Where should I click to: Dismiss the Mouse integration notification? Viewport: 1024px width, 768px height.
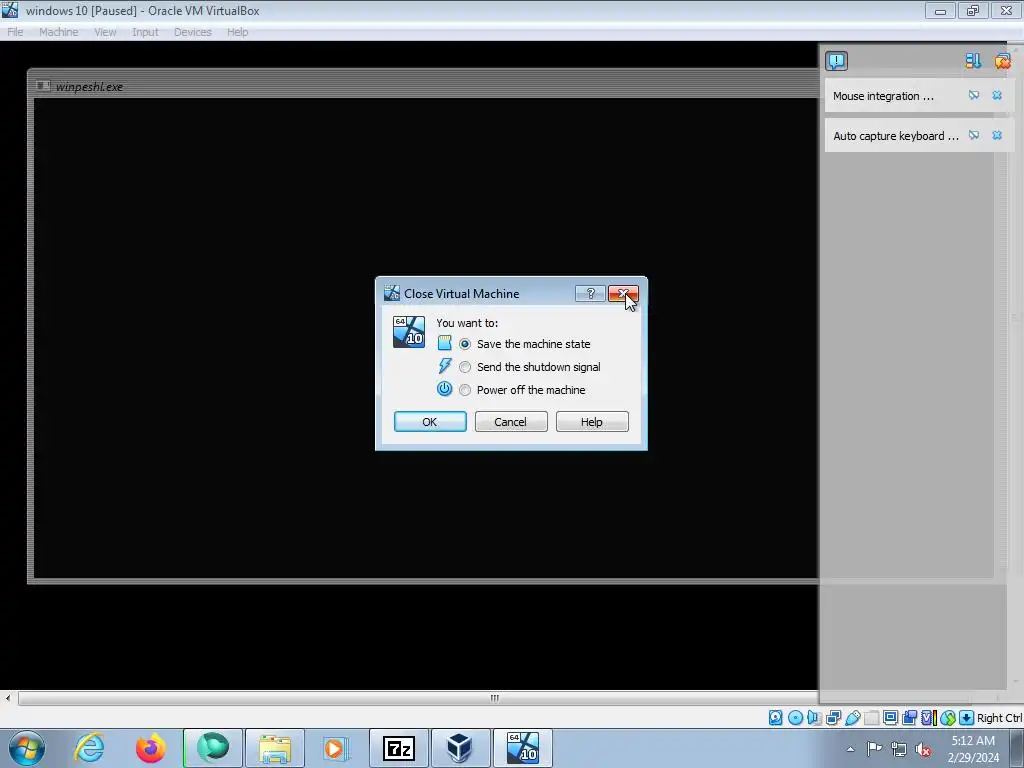pos(997,95)
